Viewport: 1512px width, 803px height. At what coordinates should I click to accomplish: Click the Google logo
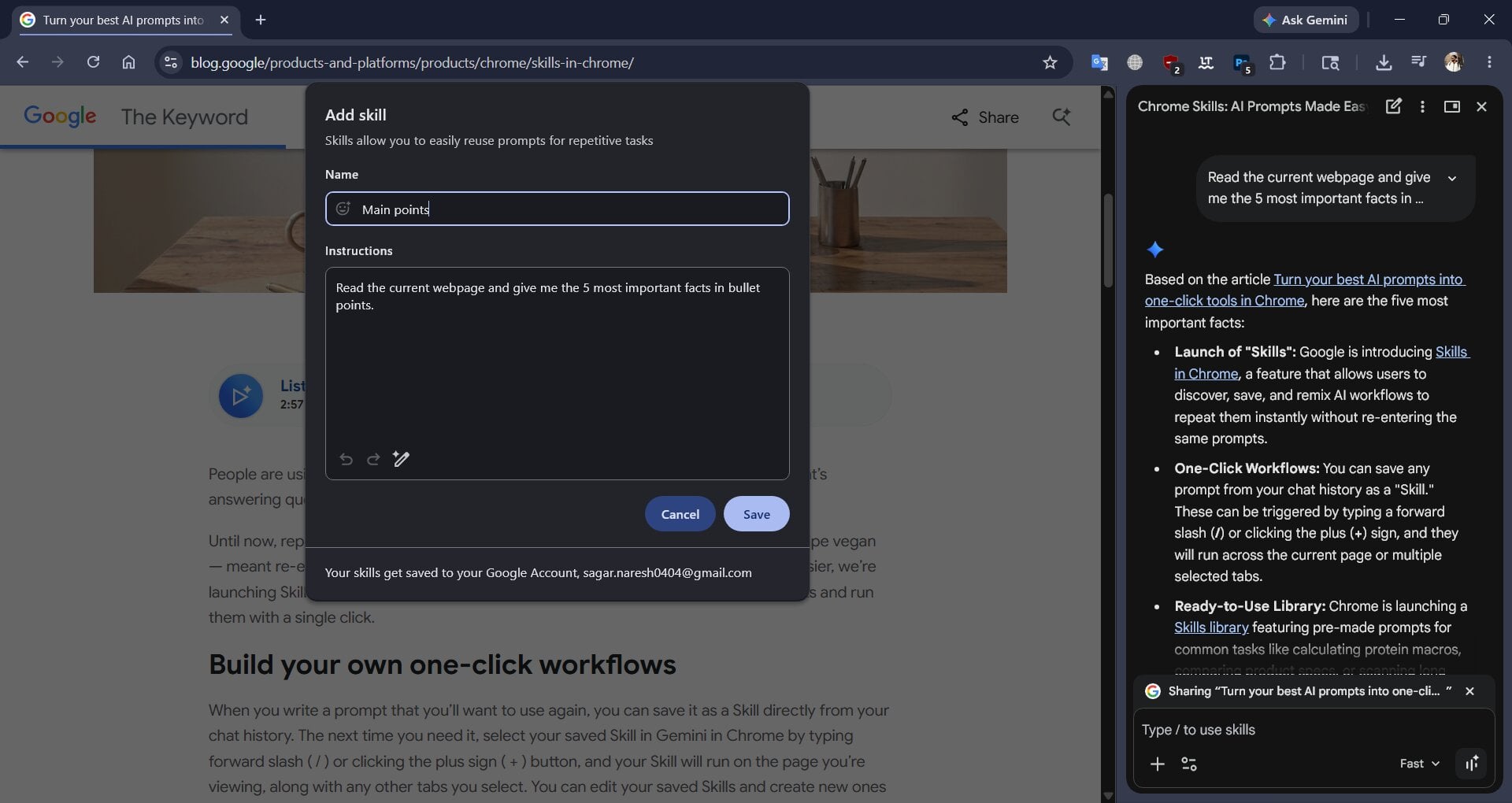[x=60, y=116]
